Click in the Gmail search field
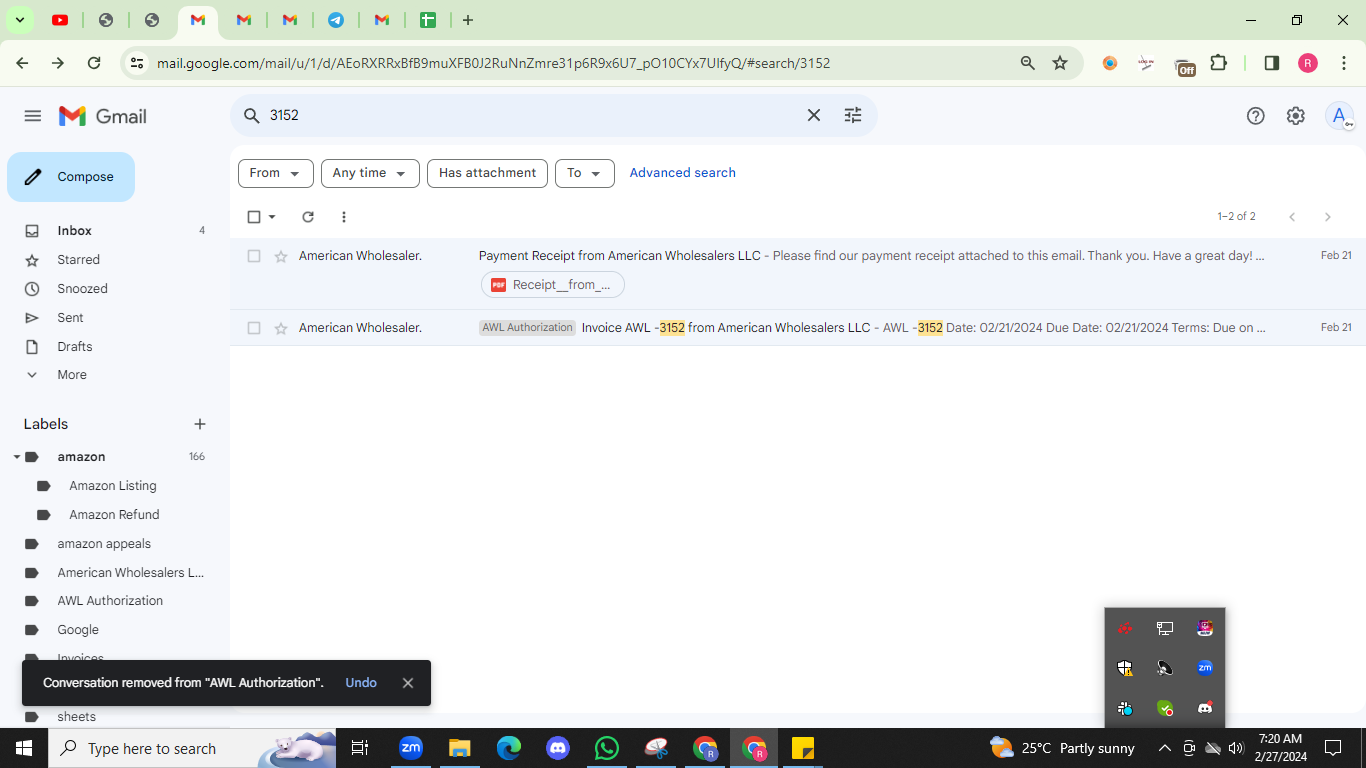This screenshot has width=1366, height=768. point(530,116)
